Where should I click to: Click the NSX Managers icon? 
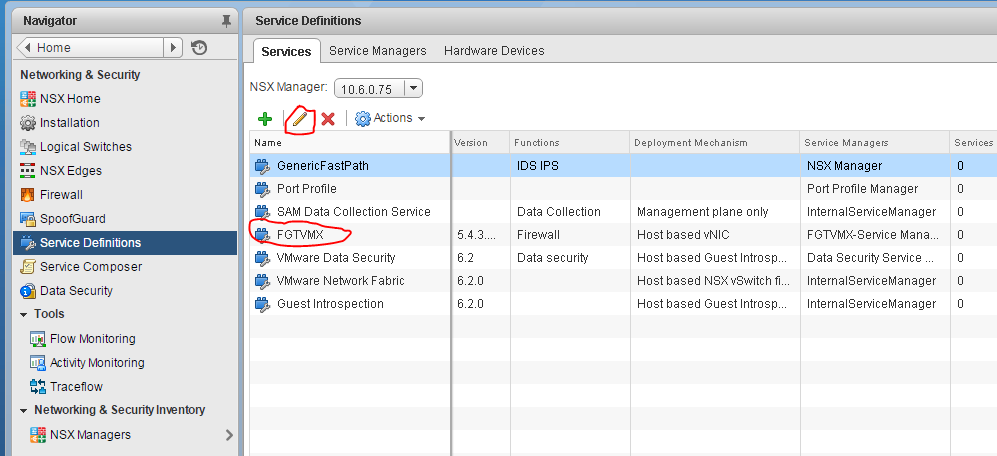[x=38, y=435]
